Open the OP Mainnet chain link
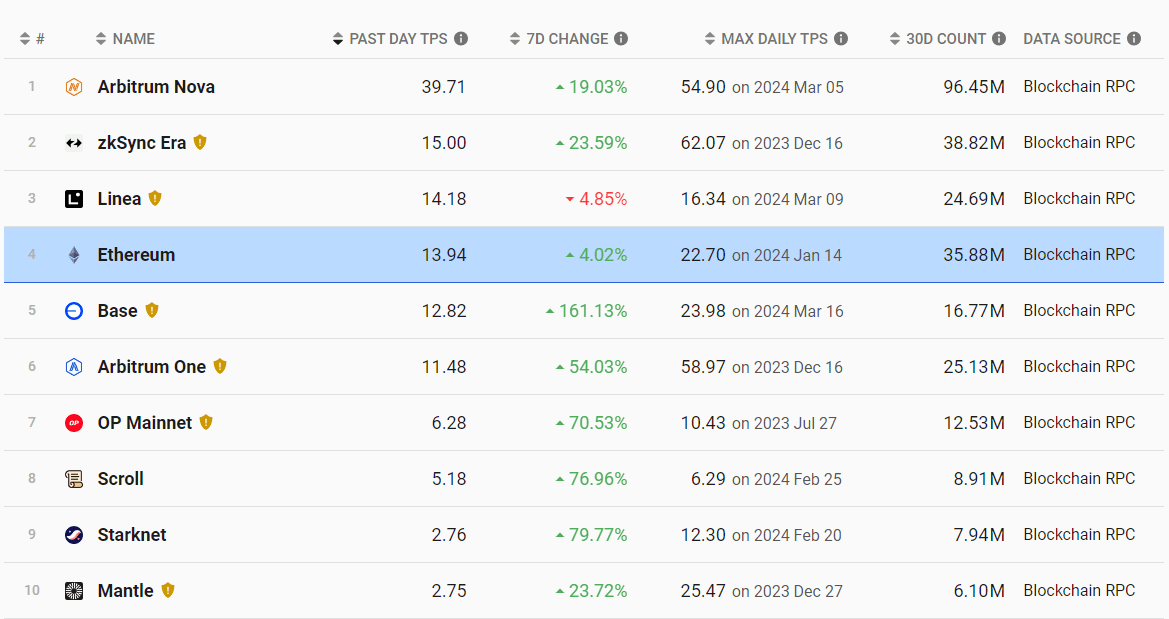This screenshot has height=619, width=1169. tap(145, 423)
